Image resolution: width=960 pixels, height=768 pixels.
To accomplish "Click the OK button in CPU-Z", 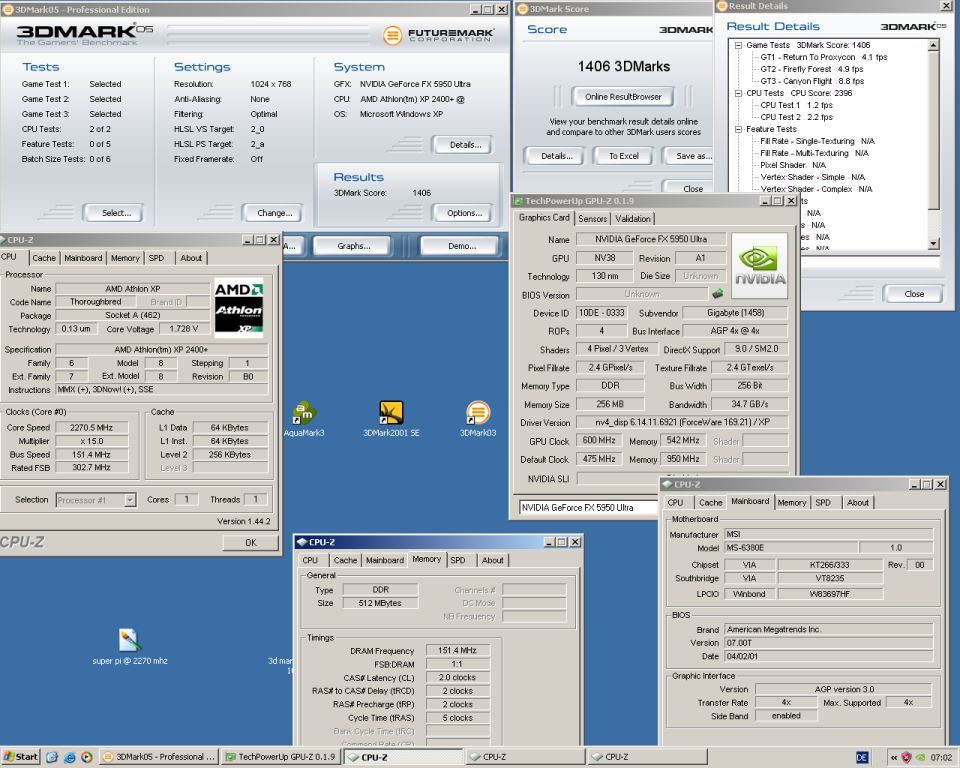I will click(250, 543).
